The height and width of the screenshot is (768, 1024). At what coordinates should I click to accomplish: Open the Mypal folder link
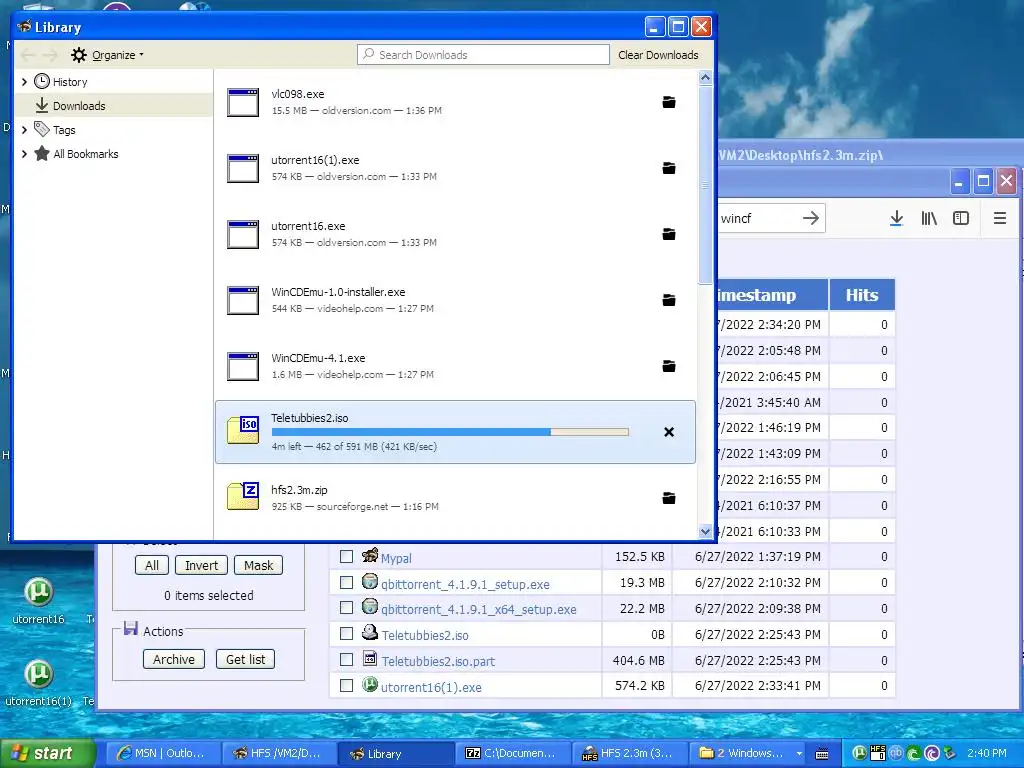click(396, 558)
